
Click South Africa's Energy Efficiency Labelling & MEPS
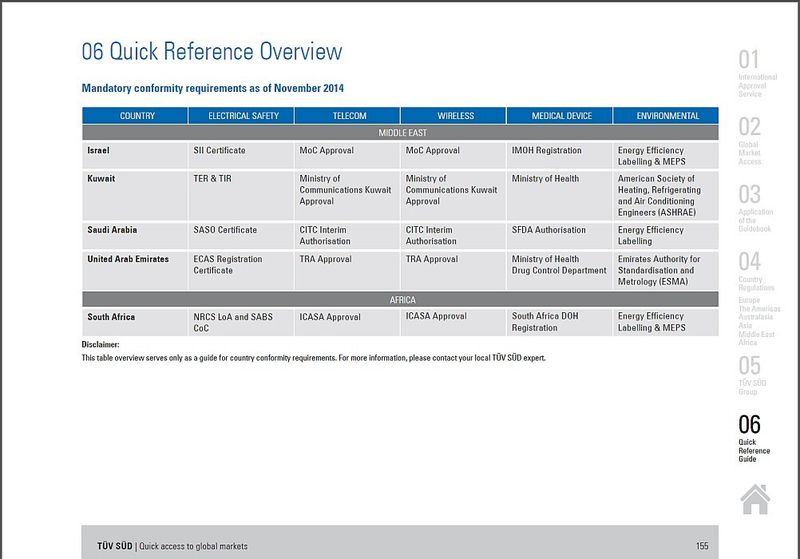[666, 322]
